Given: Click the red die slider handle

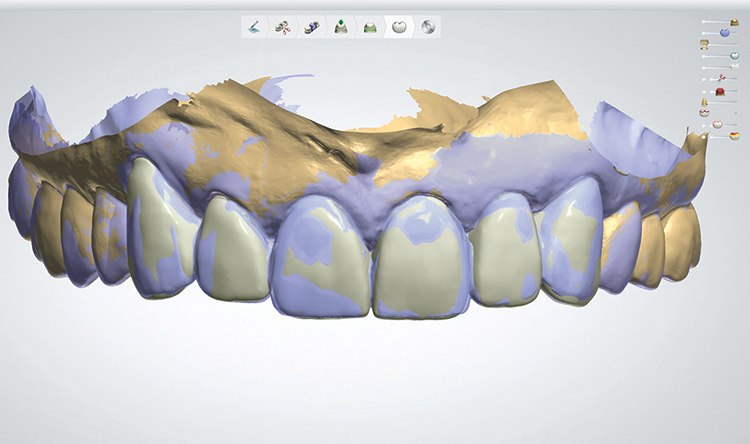Looking at the screenshot, I should click(720, 92).
